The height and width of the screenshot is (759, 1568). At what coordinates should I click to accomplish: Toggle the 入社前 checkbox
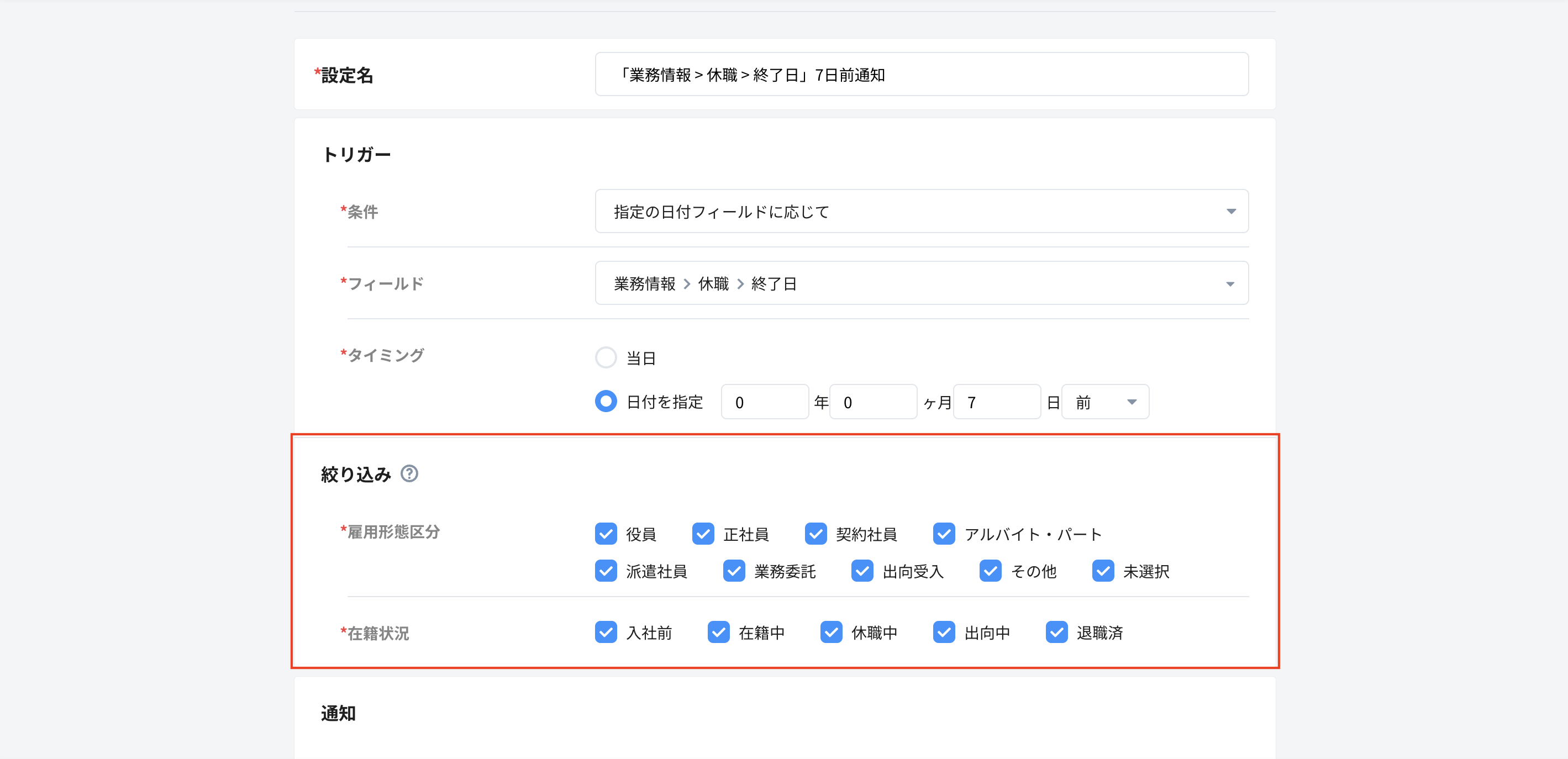tap(606, 632)
